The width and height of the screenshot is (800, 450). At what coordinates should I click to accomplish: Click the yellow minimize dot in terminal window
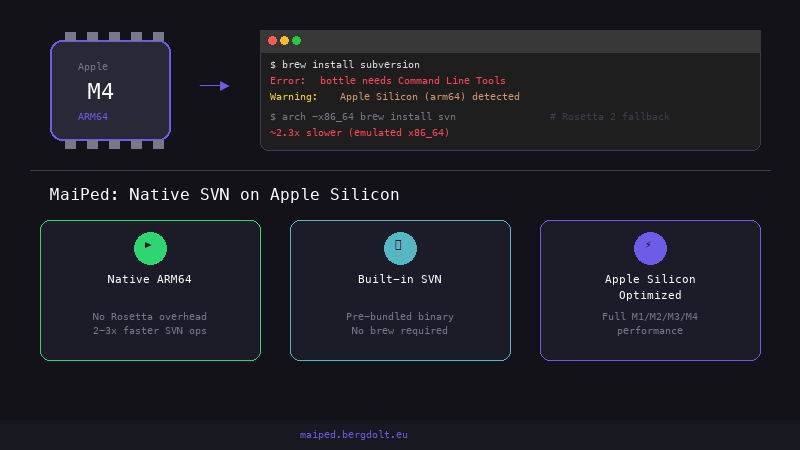285,41
